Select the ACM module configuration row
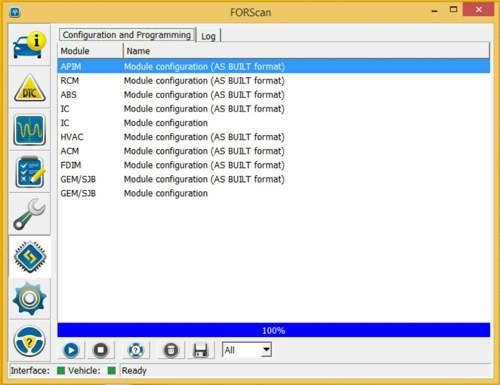 coord(274,151)
